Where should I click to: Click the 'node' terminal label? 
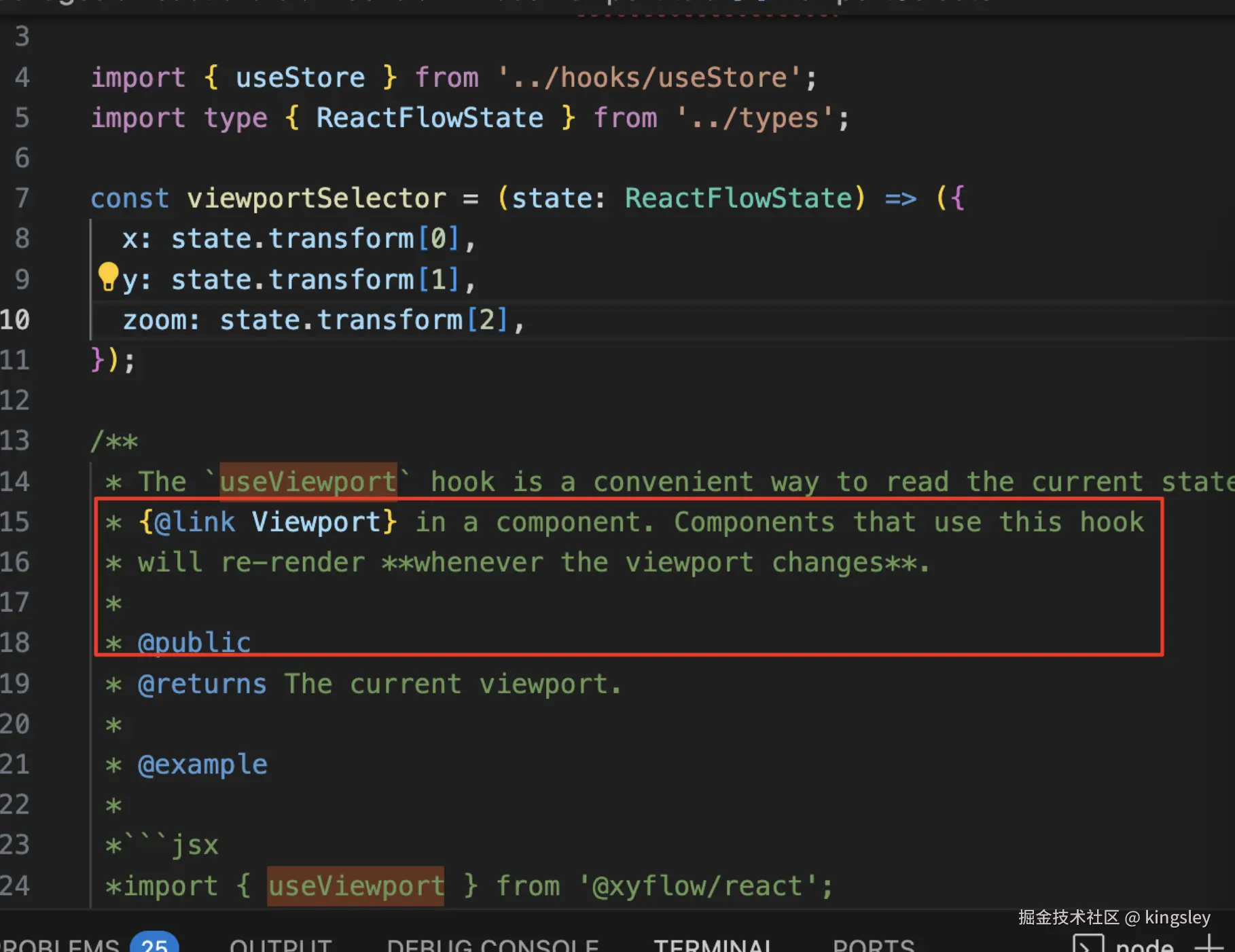pos(1145,945)
